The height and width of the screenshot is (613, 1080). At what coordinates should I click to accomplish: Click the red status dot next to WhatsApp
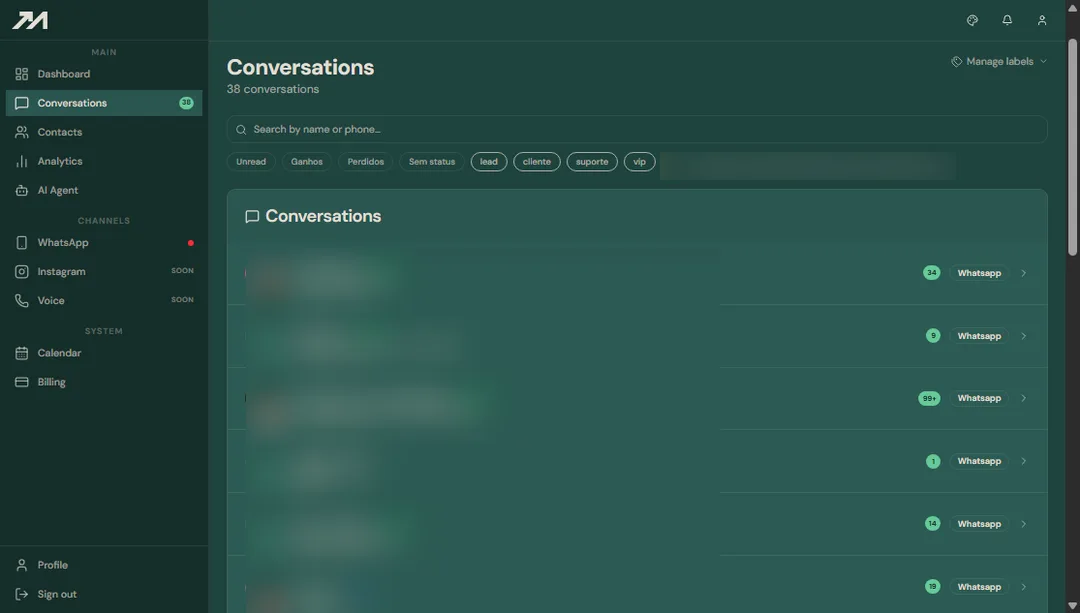click(x=191, y=242)
